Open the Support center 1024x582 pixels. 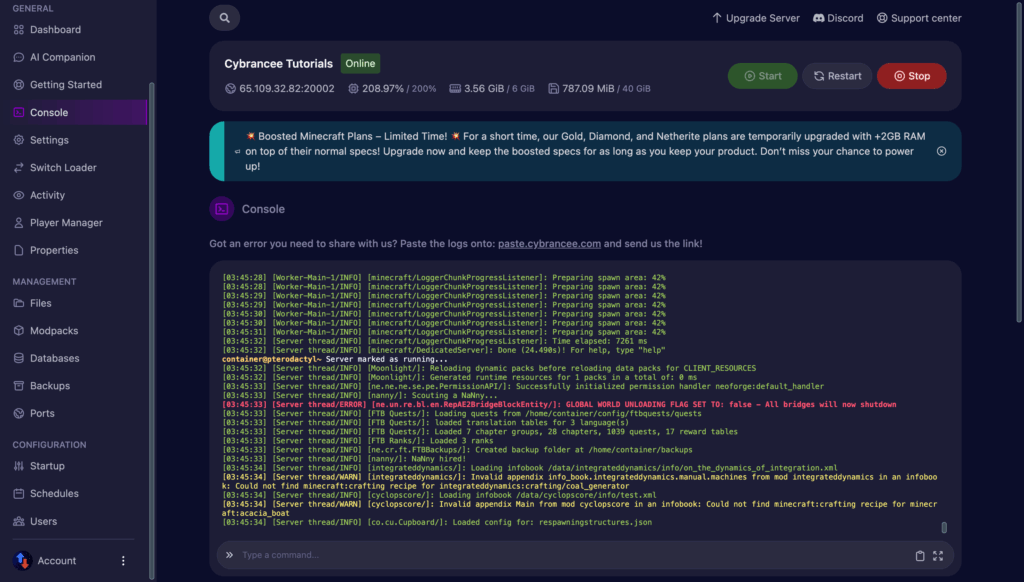tap(919, 18)
